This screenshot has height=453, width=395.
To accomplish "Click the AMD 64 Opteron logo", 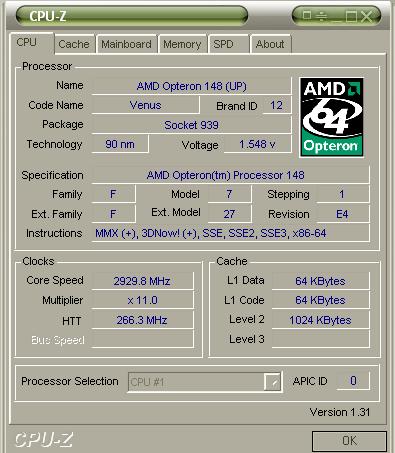I will coord(331,117).
